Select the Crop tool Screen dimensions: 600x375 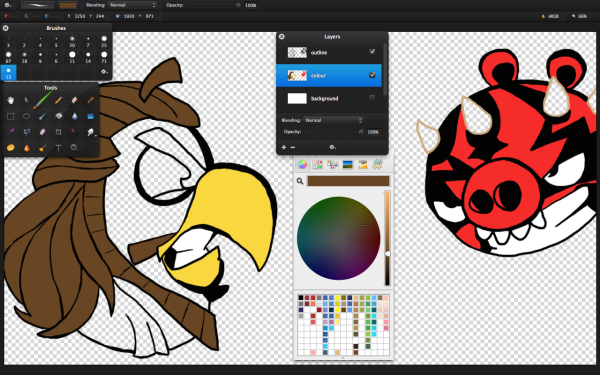click(x=59, y=132)
